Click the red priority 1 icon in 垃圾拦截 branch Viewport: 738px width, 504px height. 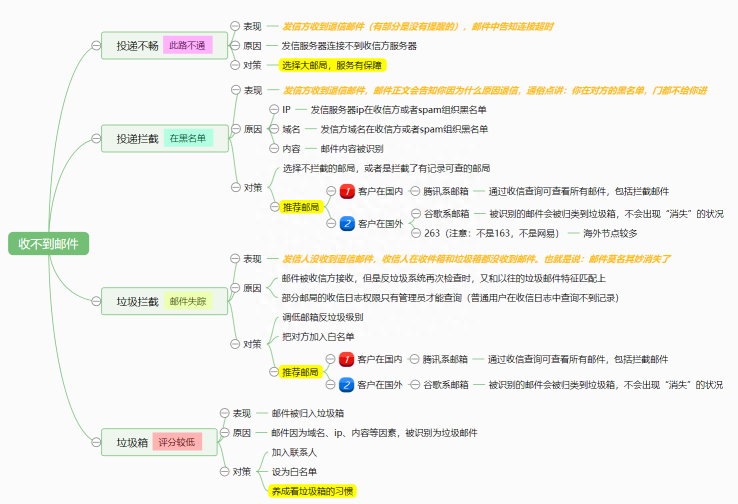(346, 359)
